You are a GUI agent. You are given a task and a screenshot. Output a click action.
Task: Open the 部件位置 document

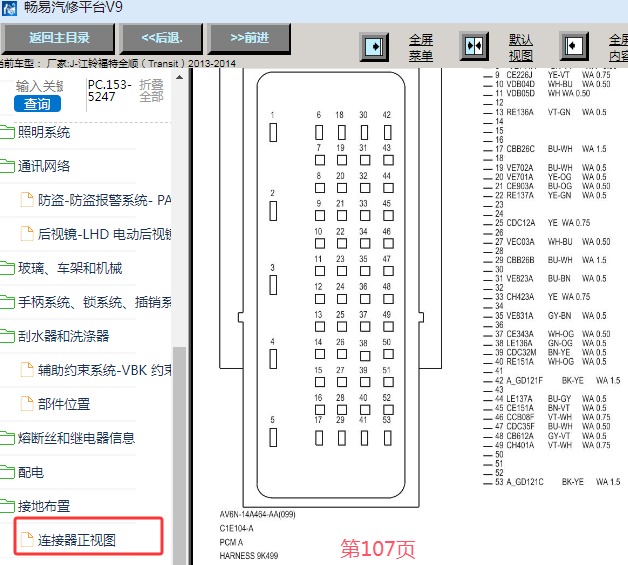point(64,404)
